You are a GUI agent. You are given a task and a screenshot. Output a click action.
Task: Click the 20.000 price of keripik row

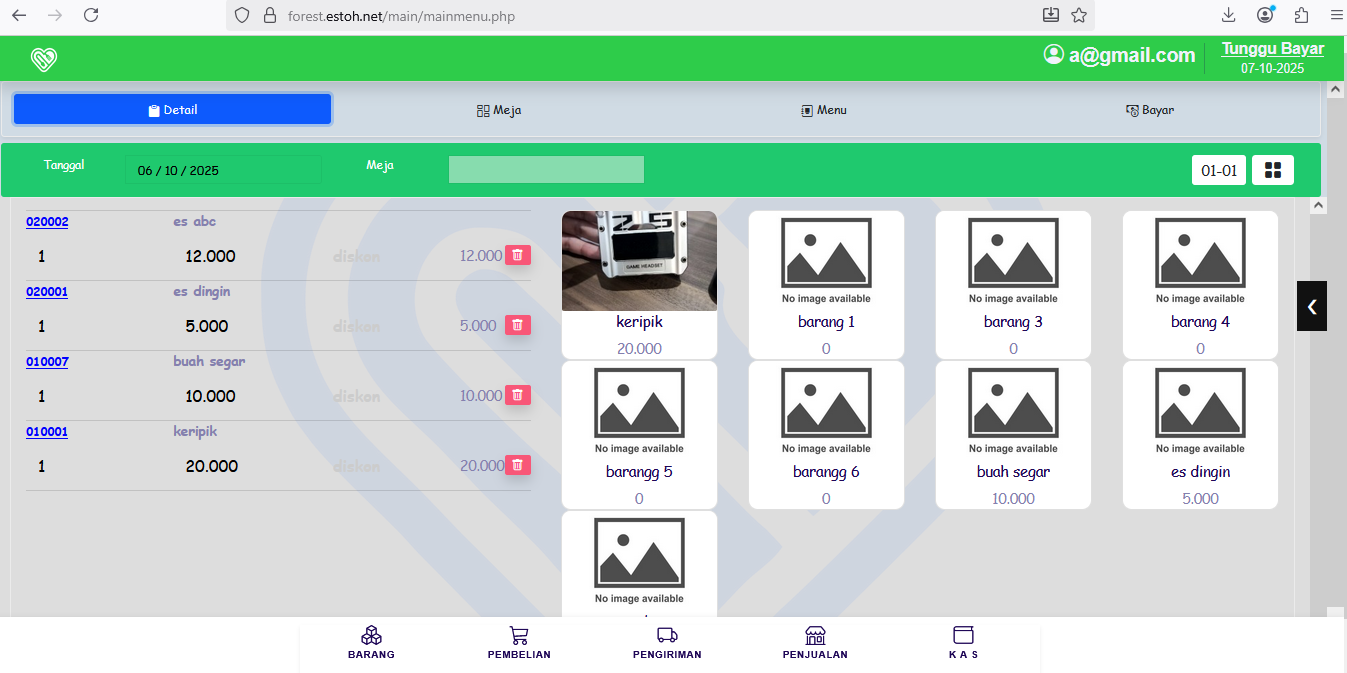pos(211,466)
